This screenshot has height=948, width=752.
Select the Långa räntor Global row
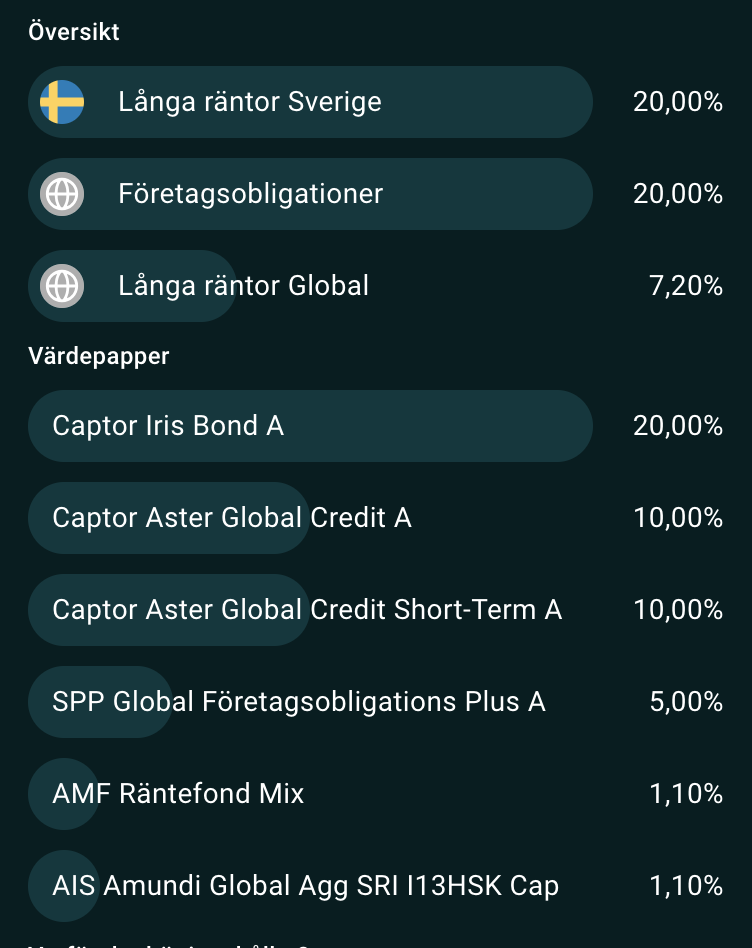pyautogui.click(x=375, y=286)
